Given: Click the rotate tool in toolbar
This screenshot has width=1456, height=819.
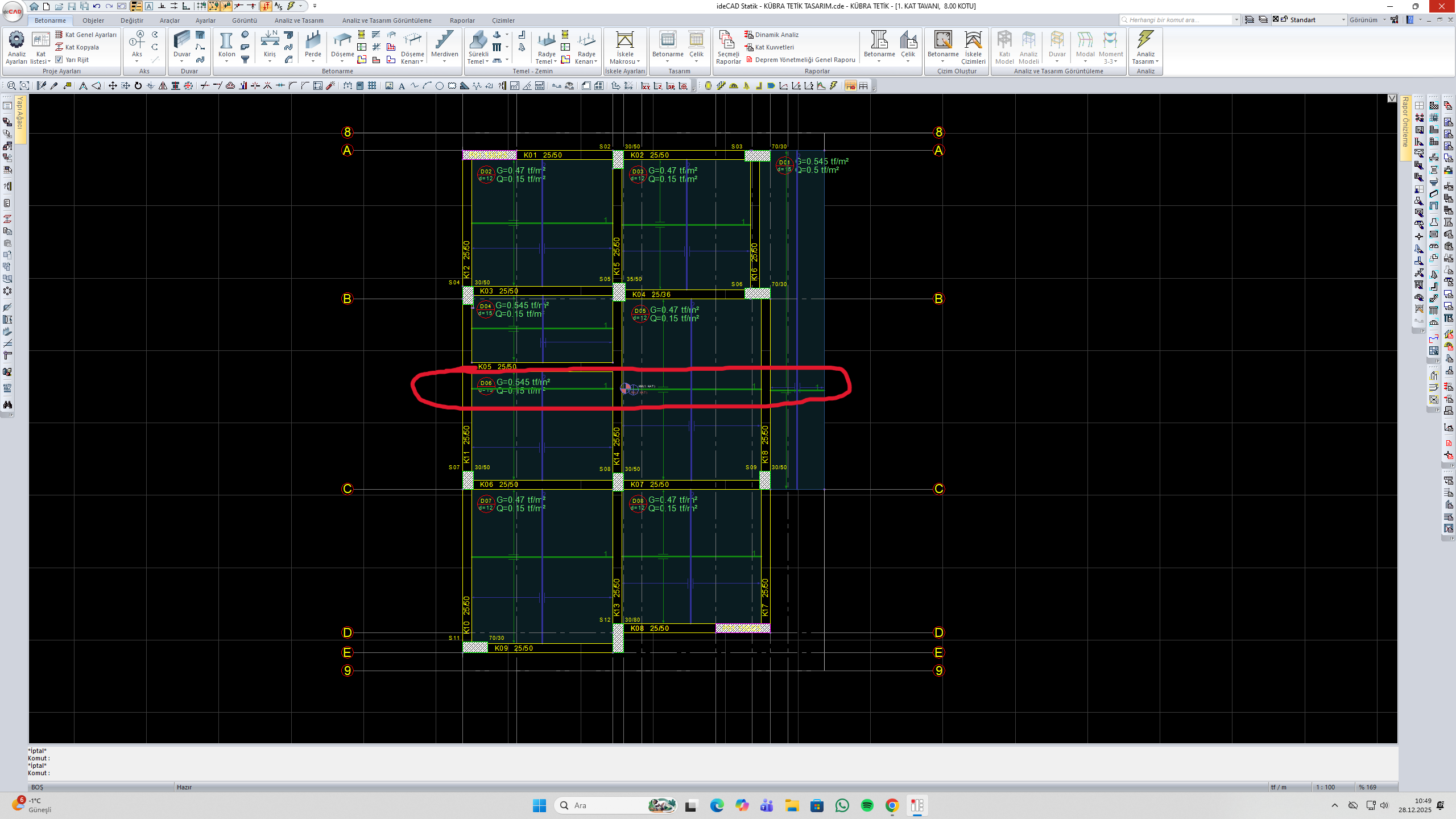Looking at the screenshot, I should pyautogui.click(x=138, y=86).
